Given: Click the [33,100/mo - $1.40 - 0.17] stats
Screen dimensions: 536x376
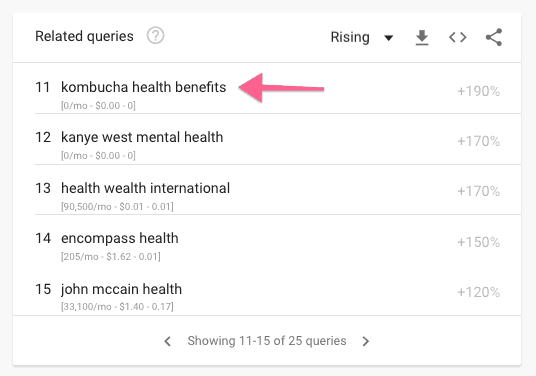Looking at the screenshot, I should point(117,306).
